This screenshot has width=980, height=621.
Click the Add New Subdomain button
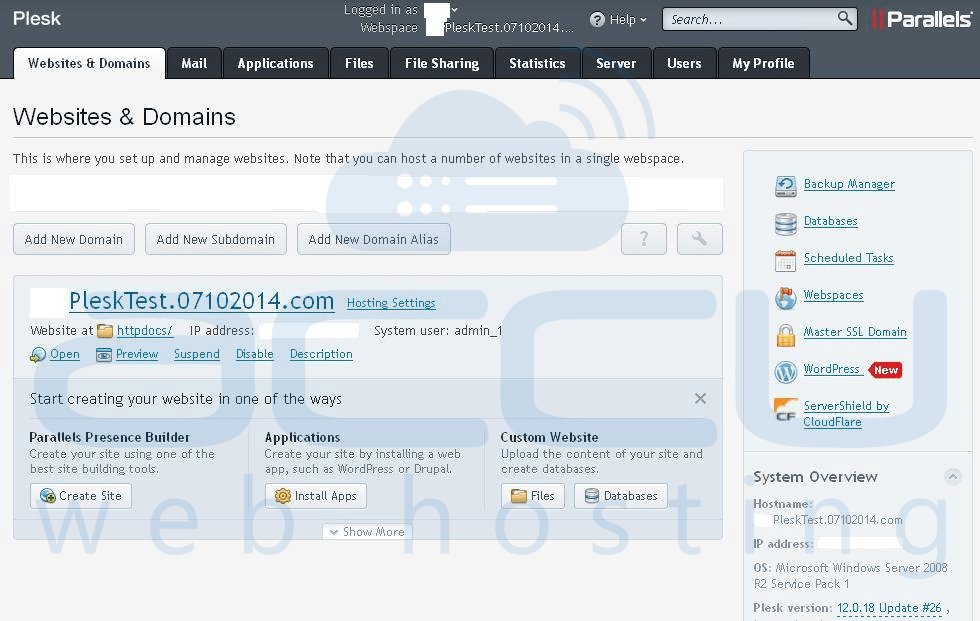coord(215,239)
